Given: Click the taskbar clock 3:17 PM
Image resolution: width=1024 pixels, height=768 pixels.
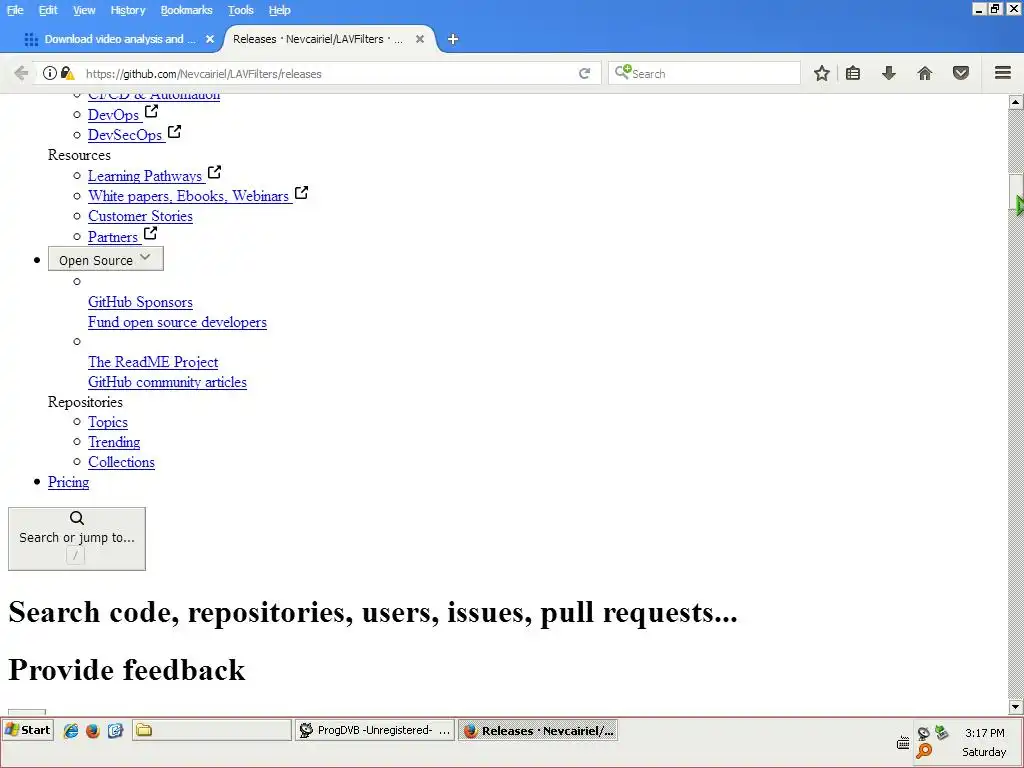Looking at the screenshot, I should click(x=984, y=733).
